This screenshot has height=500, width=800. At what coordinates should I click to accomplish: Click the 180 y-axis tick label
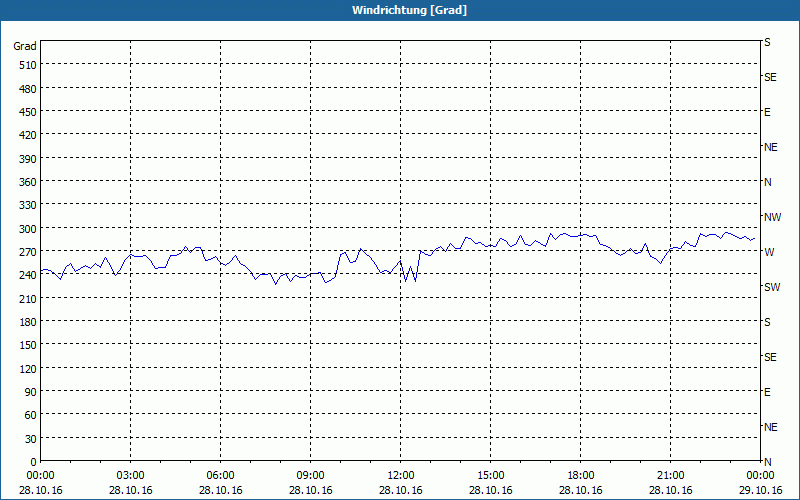(x=28, y=321)
